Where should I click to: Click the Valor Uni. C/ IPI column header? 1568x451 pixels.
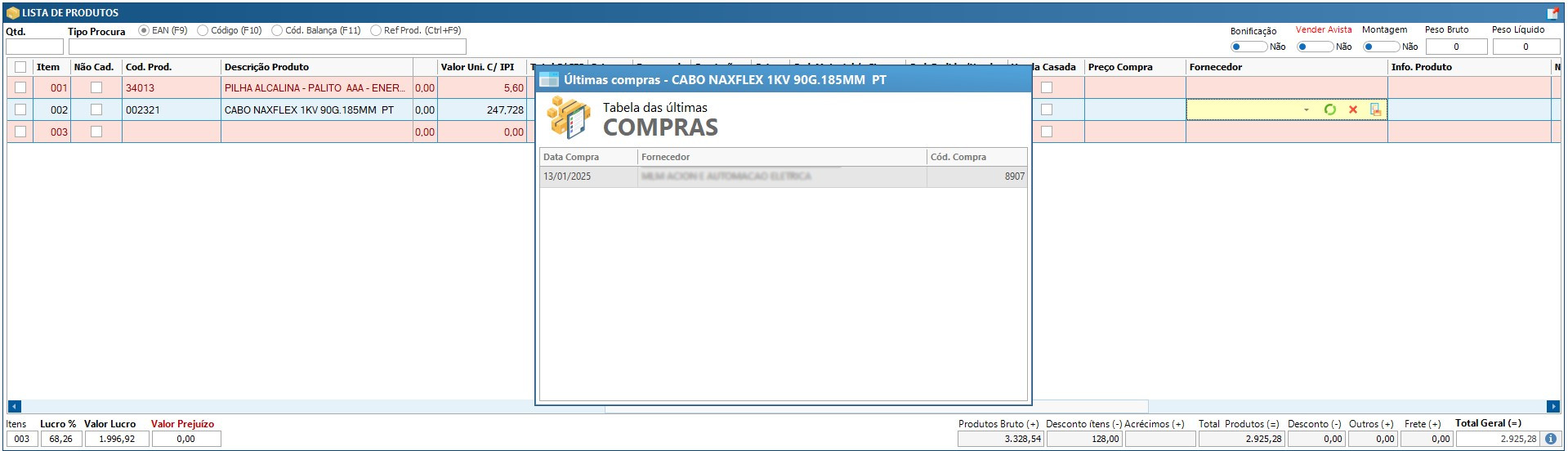pos(482,67)
